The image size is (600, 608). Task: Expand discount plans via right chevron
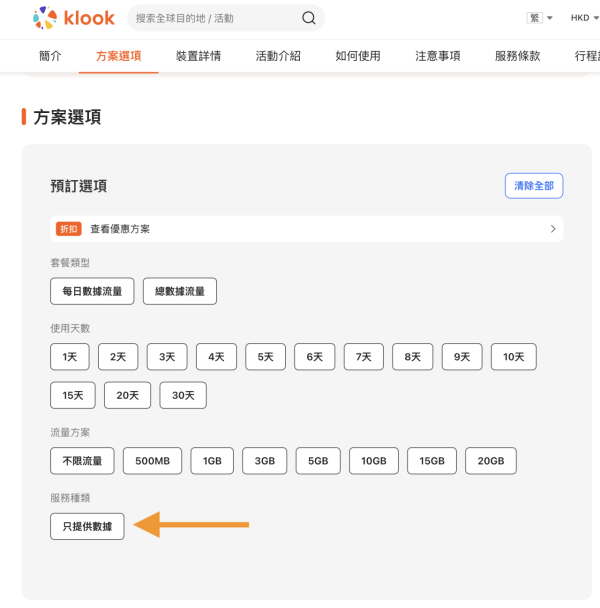553,229
